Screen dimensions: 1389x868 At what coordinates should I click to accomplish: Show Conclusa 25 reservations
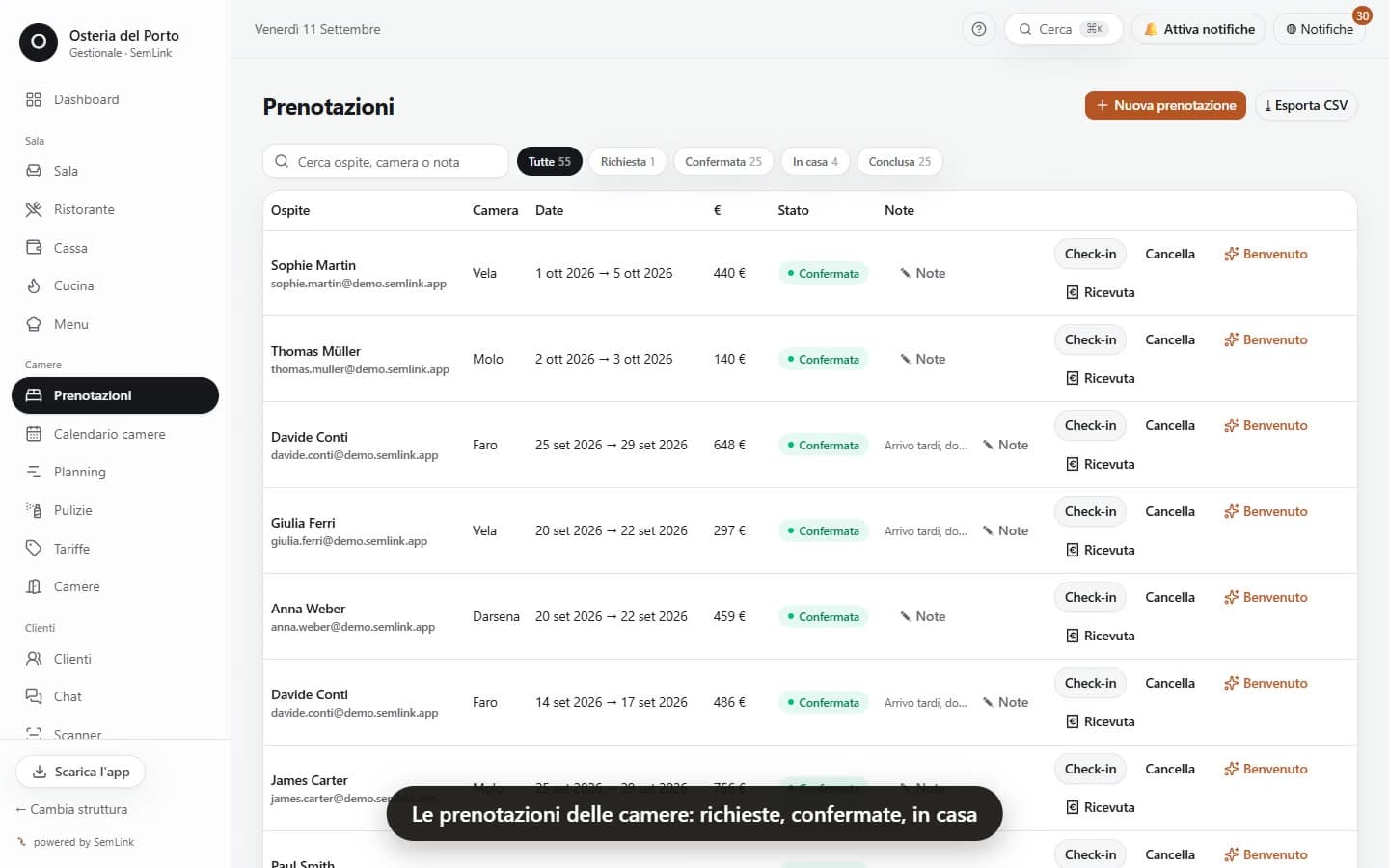pos(900,161)
